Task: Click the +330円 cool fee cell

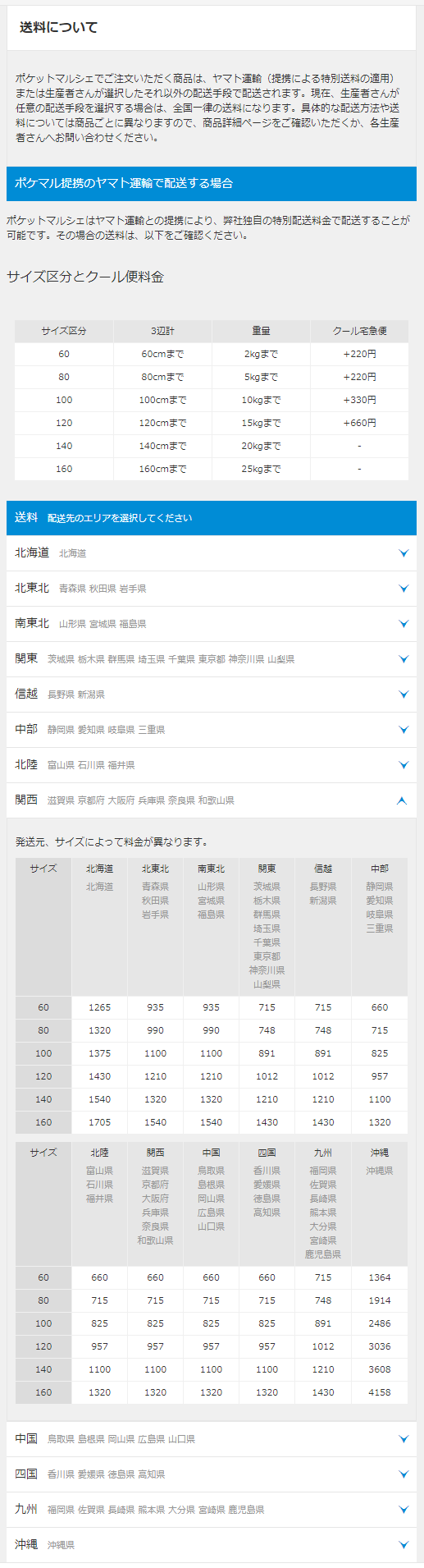Action: (x=359, y=400)
